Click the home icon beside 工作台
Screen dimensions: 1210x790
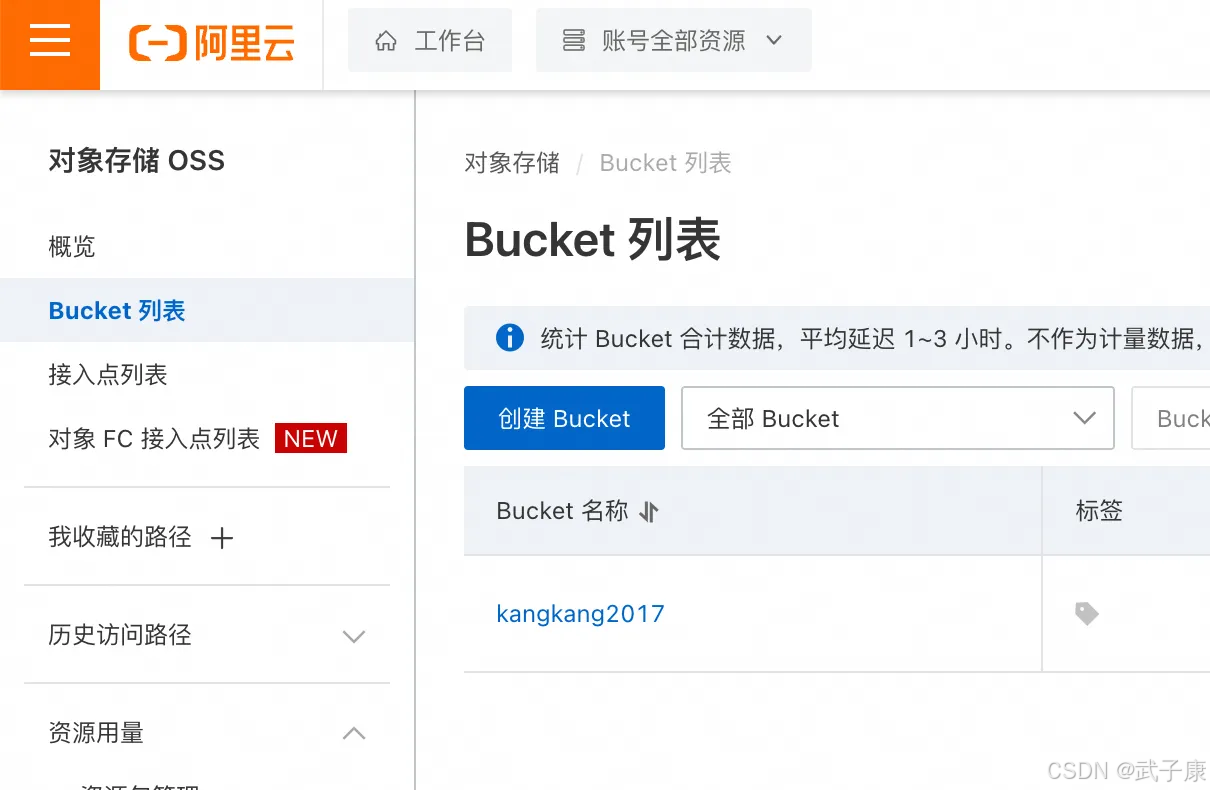pyautogui.click(x=386, y=41)
